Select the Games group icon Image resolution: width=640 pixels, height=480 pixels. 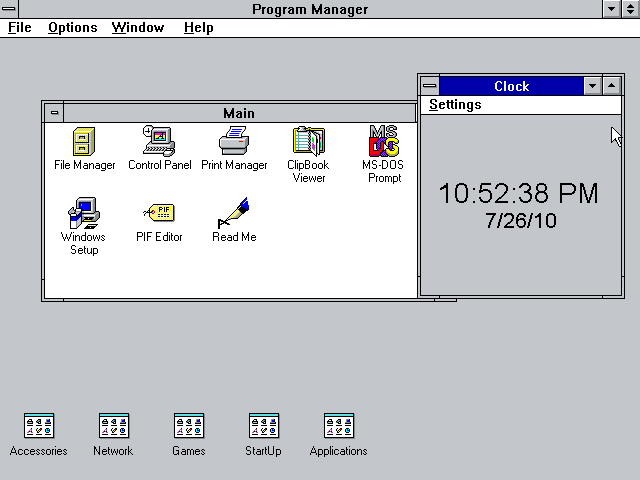189,425
